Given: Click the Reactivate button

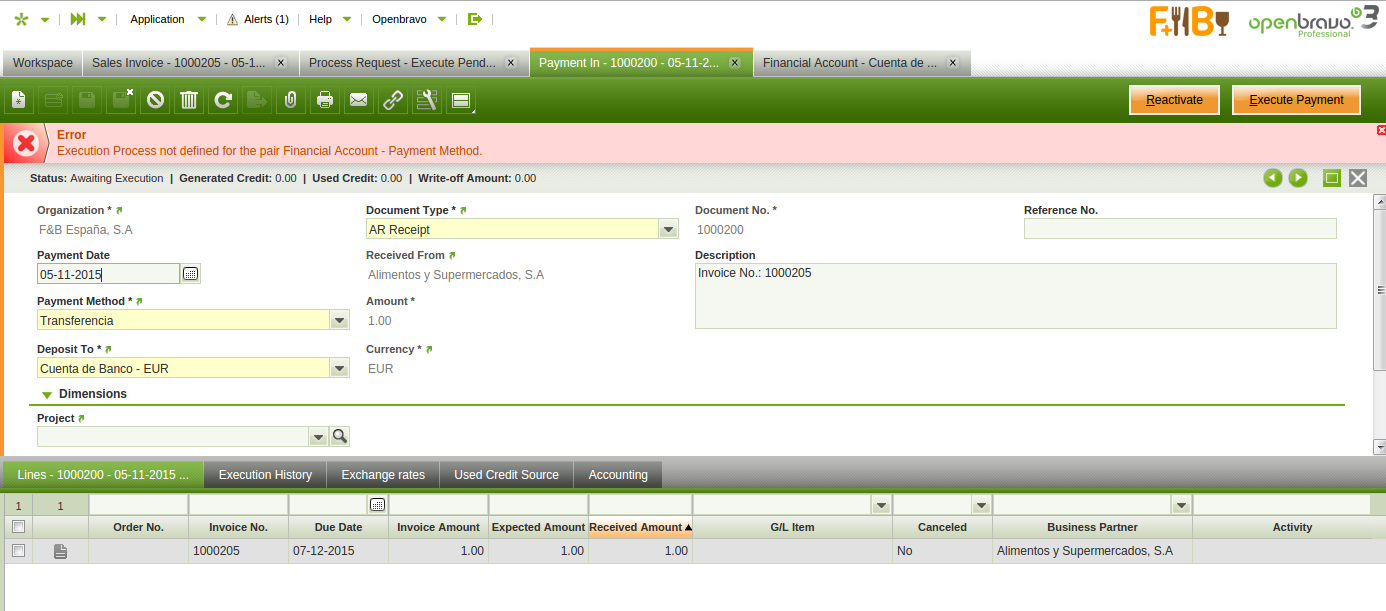Looking at the screenshot, I should 1174,100.
